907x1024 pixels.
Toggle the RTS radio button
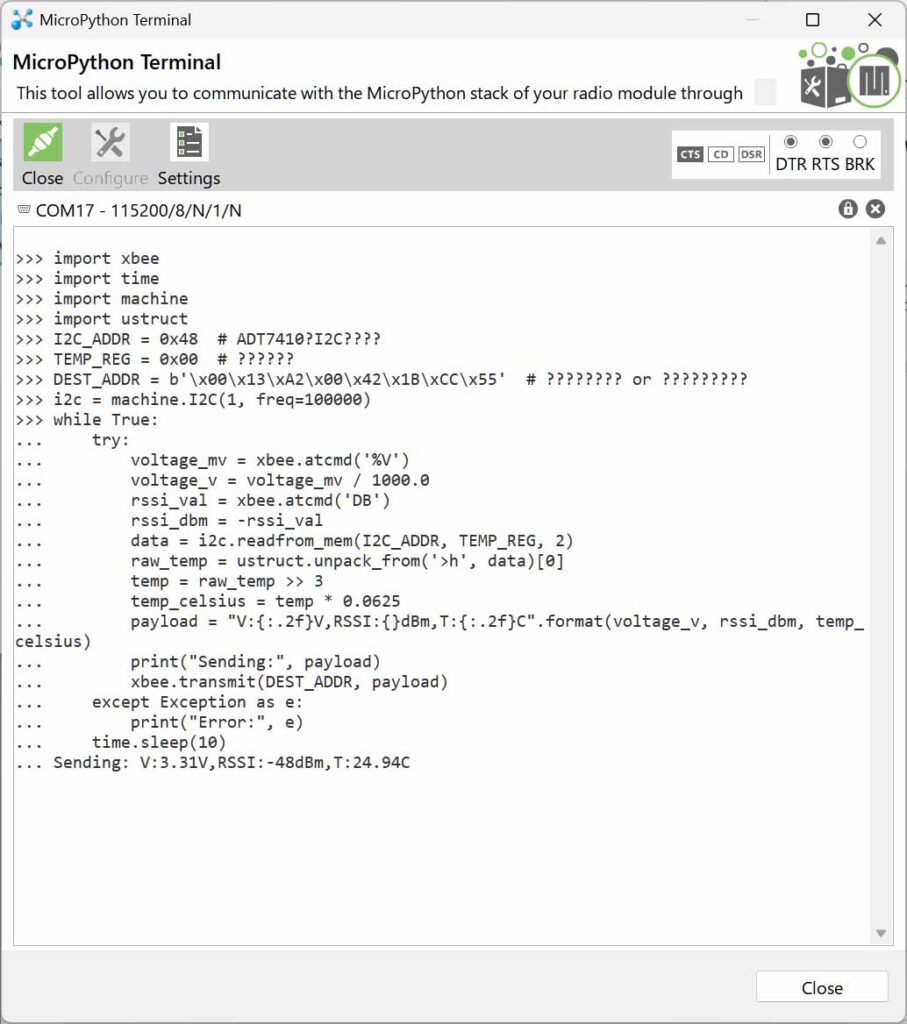click(x=825, y=142)
